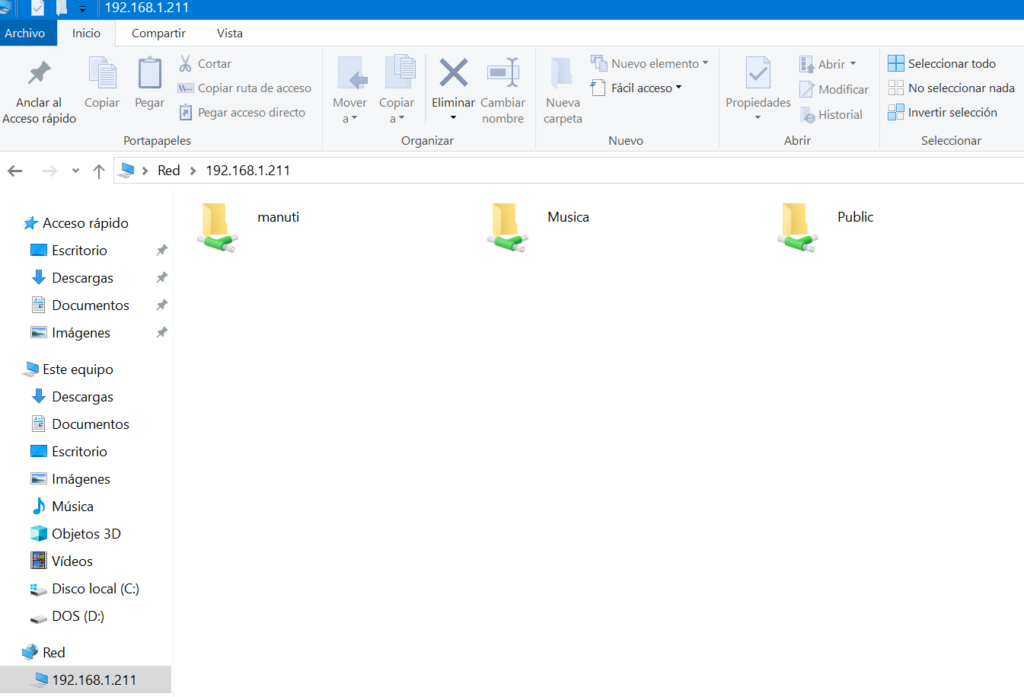Click the pin icon next to Descargas

click(x=162, y=278)
